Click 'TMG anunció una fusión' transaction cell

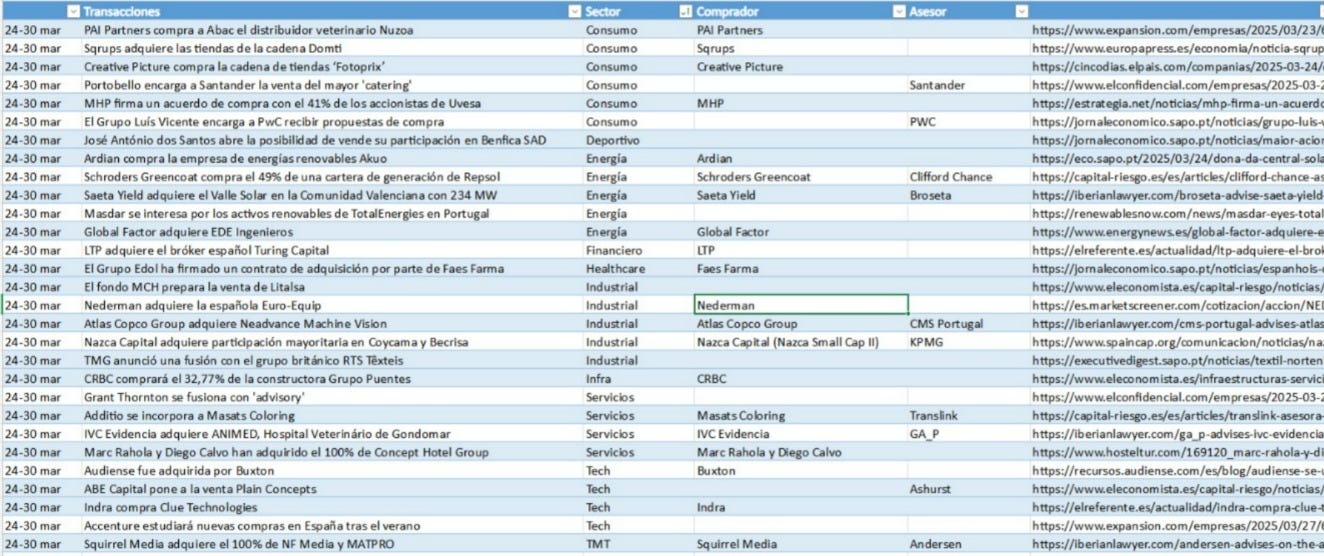(x=332, y=360)
